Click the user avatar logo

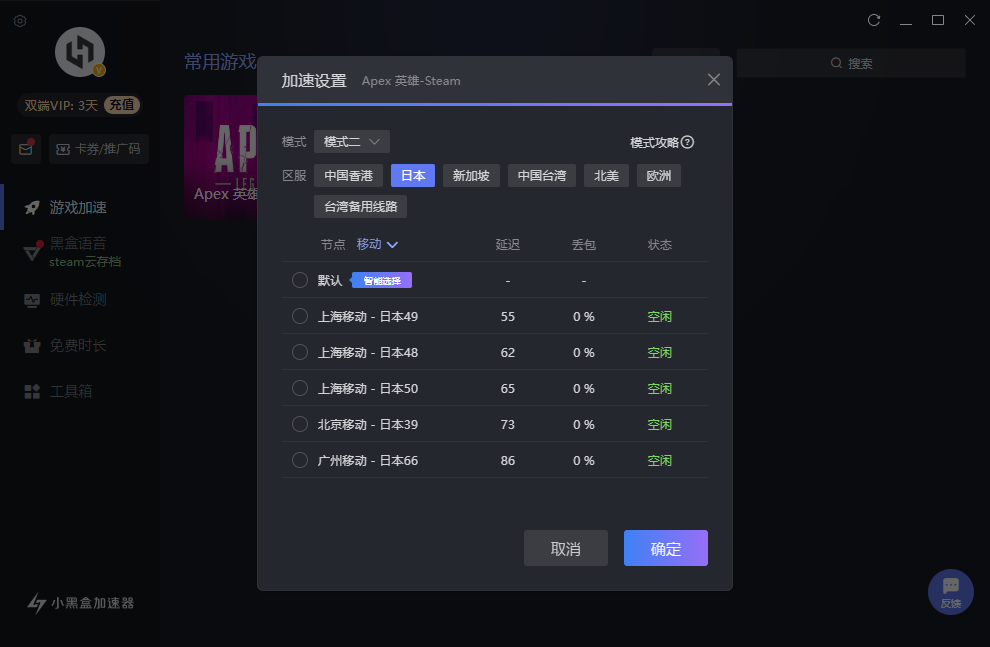(80, 52)
